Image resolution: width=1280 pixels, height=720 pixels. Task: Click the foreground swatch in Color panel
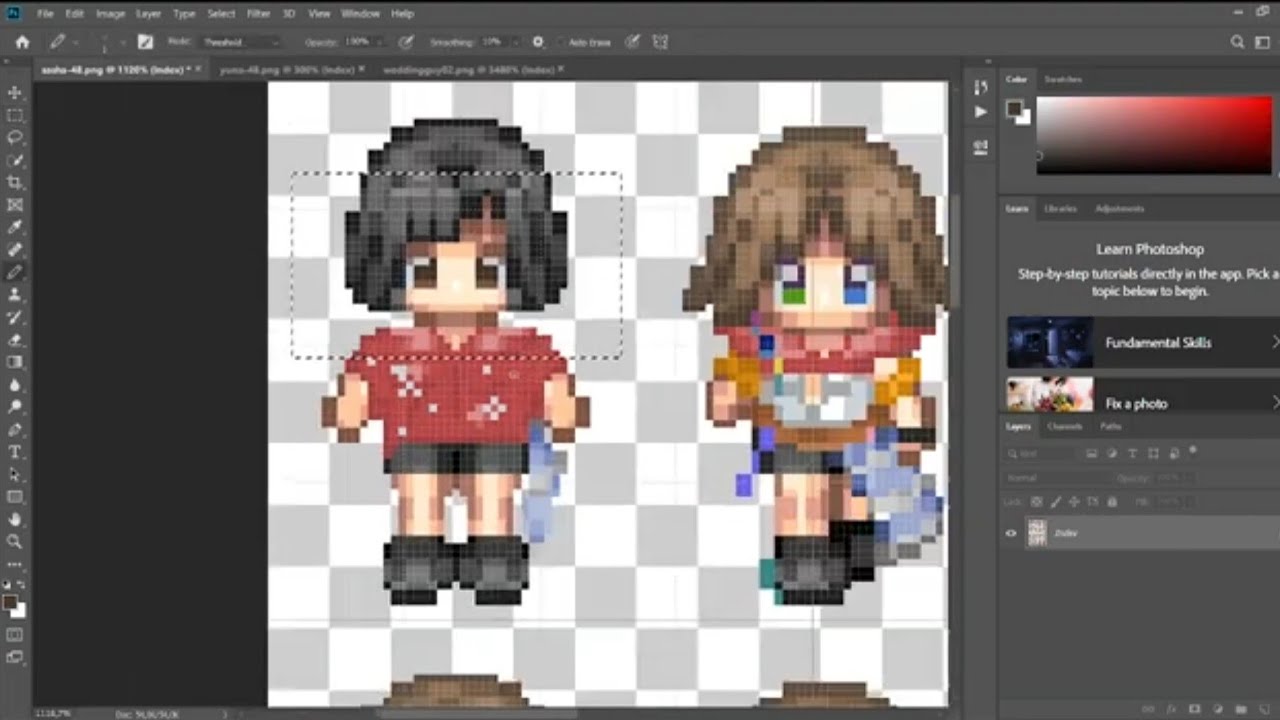click(1013, 107)
